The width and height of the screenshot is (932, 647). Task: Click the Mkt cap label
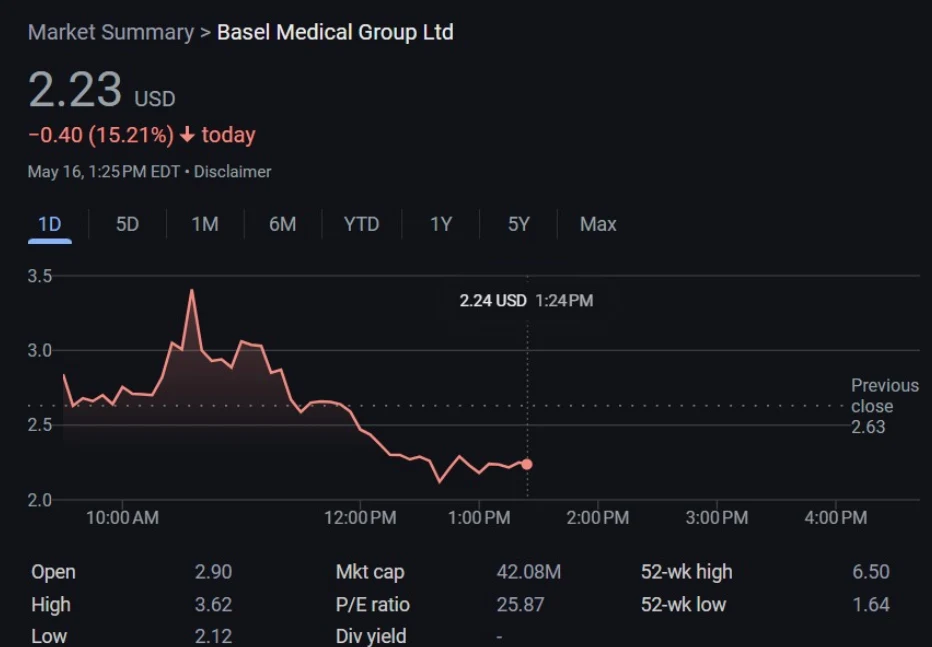point(370,572)
